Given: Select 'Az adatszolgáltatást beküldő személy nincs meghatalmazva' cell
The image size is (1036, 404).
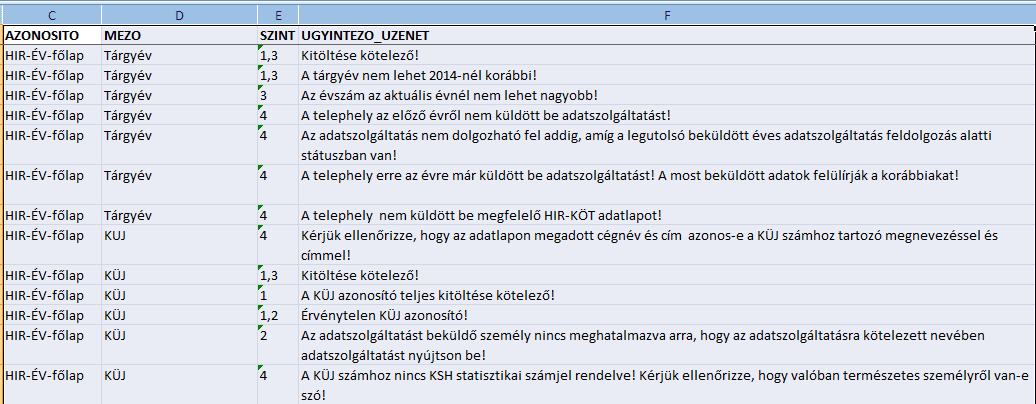Looking at the screenshot, I should tap(667, 344).
